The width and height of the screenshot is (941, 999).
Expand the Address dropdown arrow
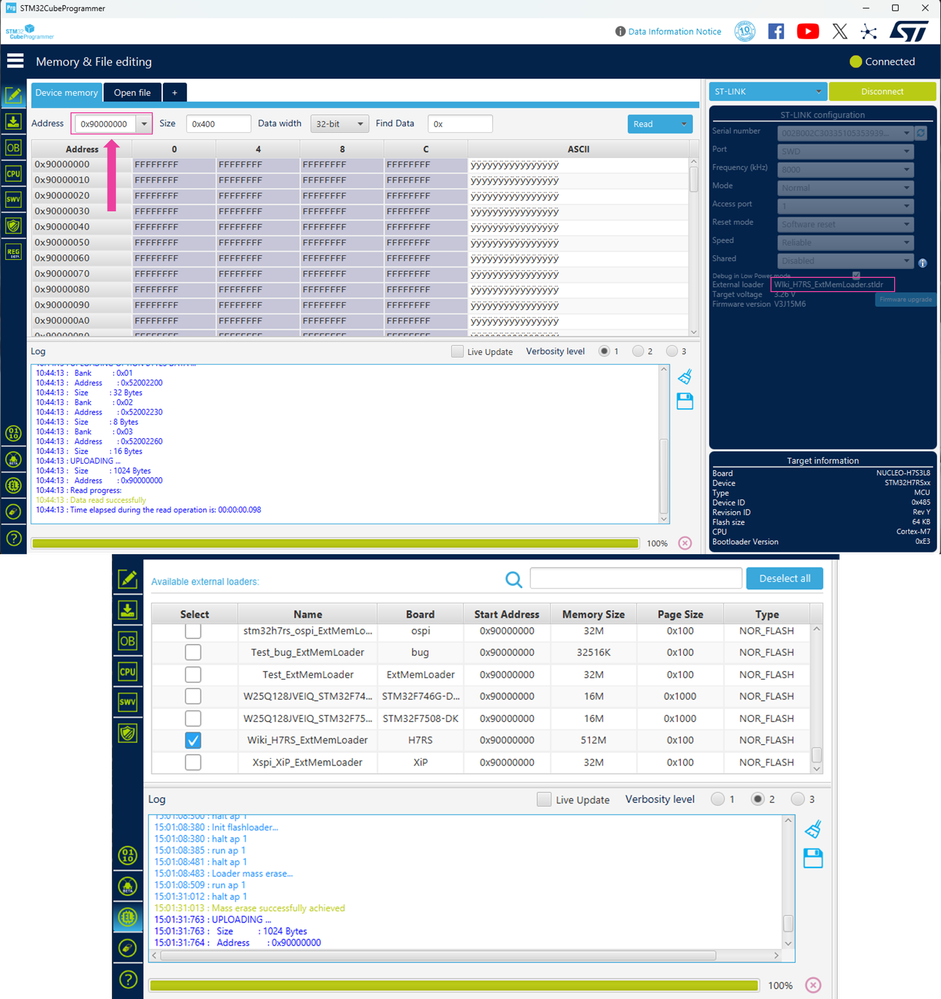coord(145,124)
